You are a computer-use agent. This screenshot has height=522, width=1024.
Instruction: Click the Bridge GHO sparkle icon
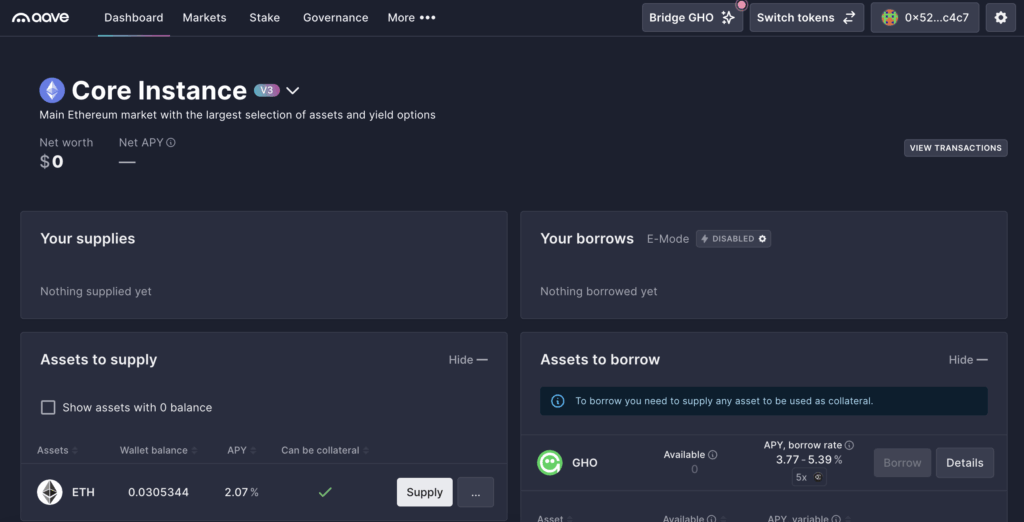point(728,18)
